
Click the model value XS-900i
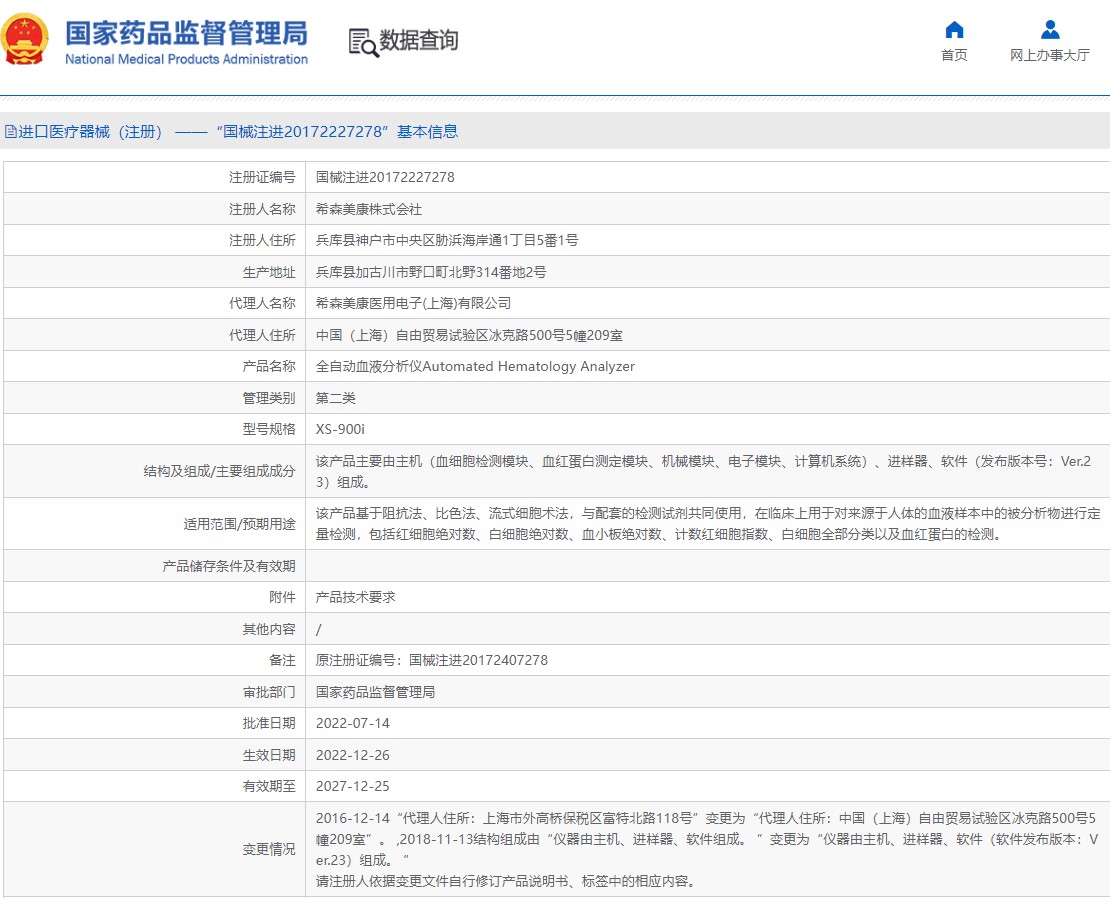(x=340, y=429)
